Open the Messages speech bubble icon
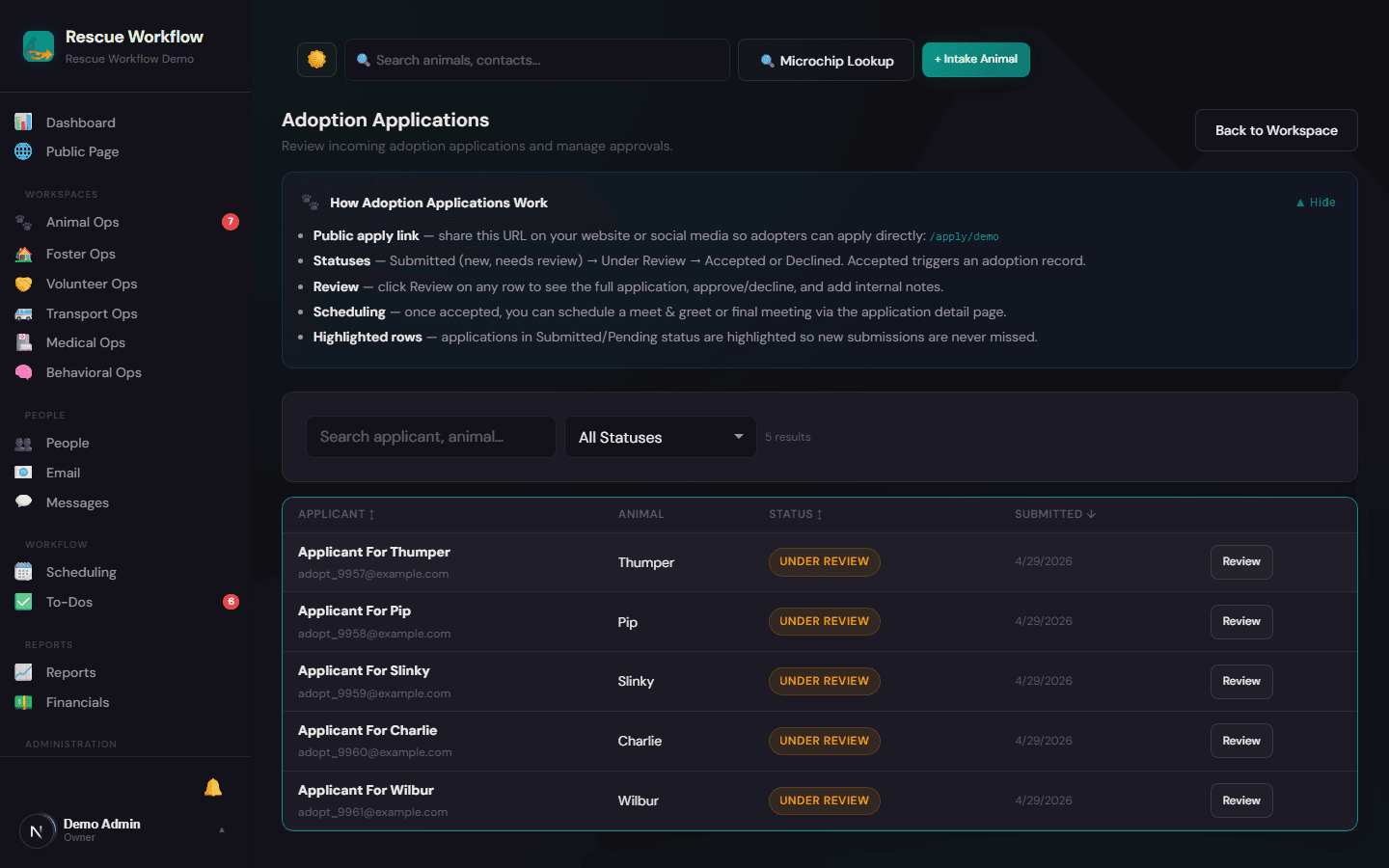Screen dimensions: 1389x868 (24, 502)
